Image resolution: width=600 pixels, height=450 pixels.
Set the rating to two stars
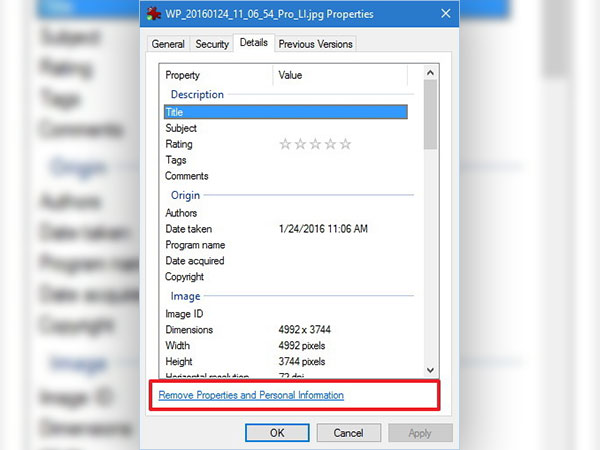300,144
